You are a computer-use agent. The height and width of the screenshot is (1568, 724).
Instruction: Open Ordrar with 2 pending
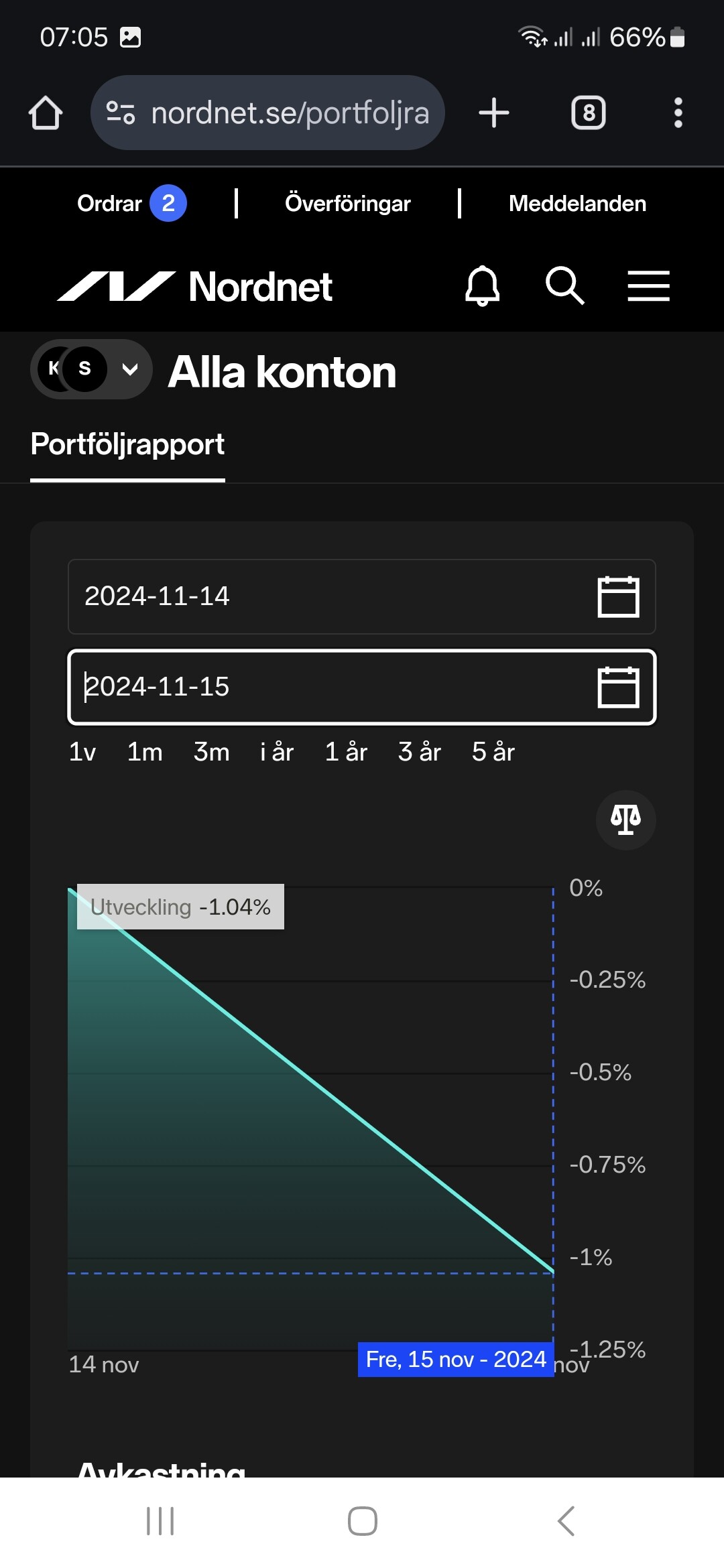click(x=131, y=203)
